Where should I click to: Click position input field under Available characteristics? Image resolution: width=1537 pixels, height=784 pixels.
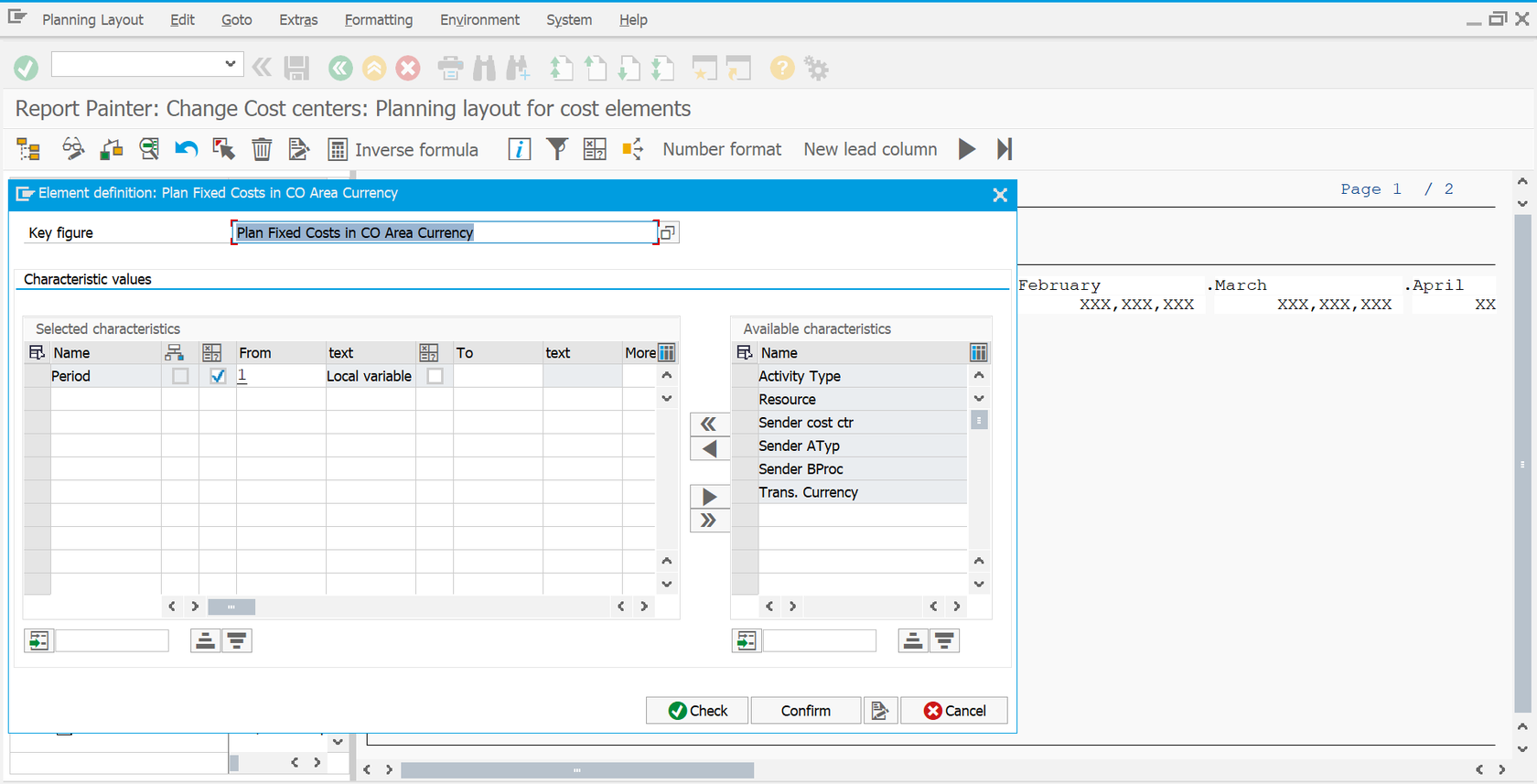tap(820, 640)
